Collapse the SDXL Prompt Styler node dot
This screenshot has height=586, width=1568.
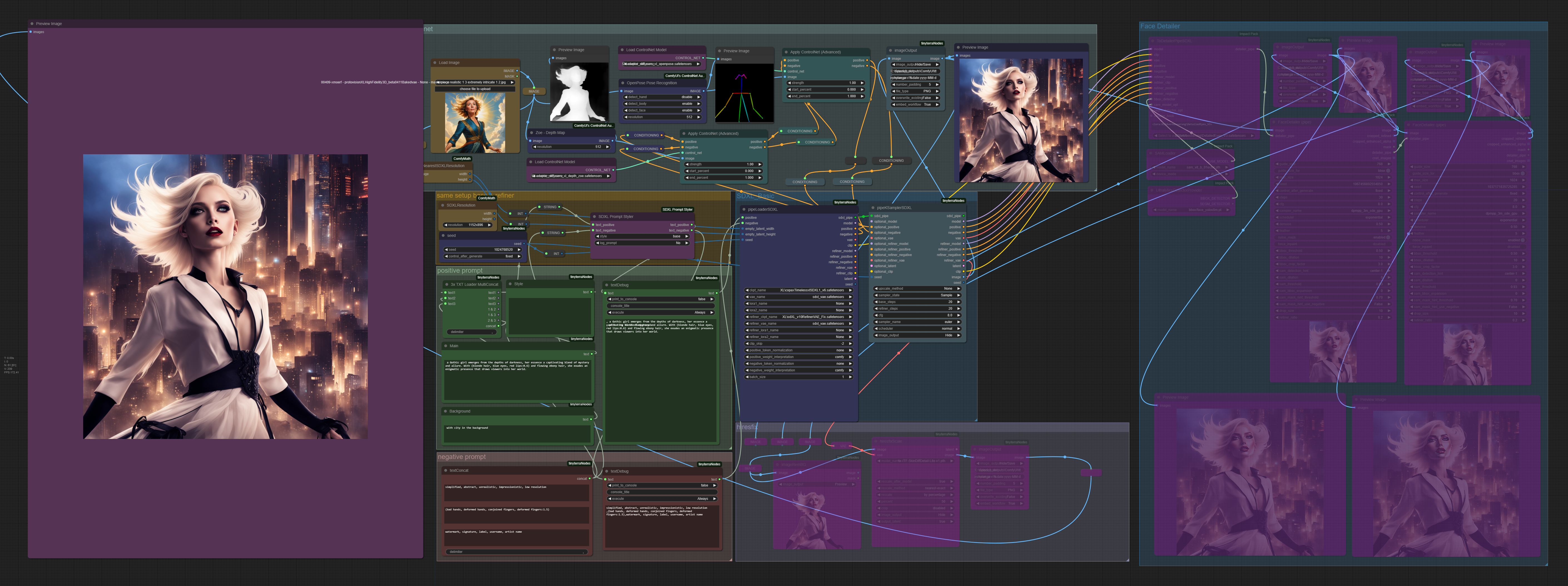594,217
